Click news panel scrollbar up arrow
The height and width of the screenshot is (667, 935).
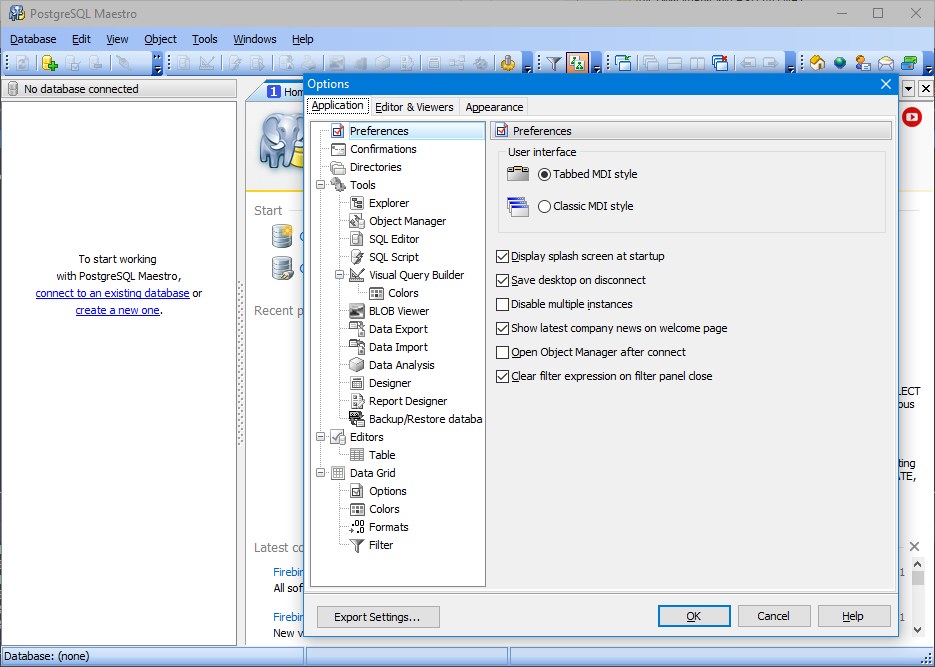pos(918,564)
